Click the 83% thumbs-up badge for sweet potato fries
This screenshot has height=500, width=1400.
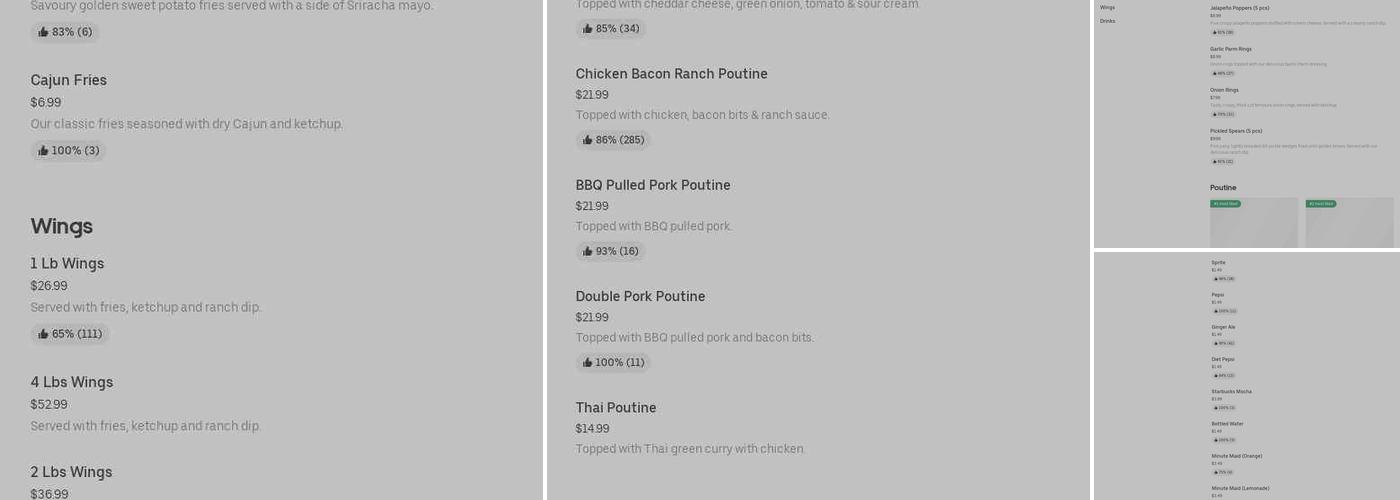click(64, 32)
